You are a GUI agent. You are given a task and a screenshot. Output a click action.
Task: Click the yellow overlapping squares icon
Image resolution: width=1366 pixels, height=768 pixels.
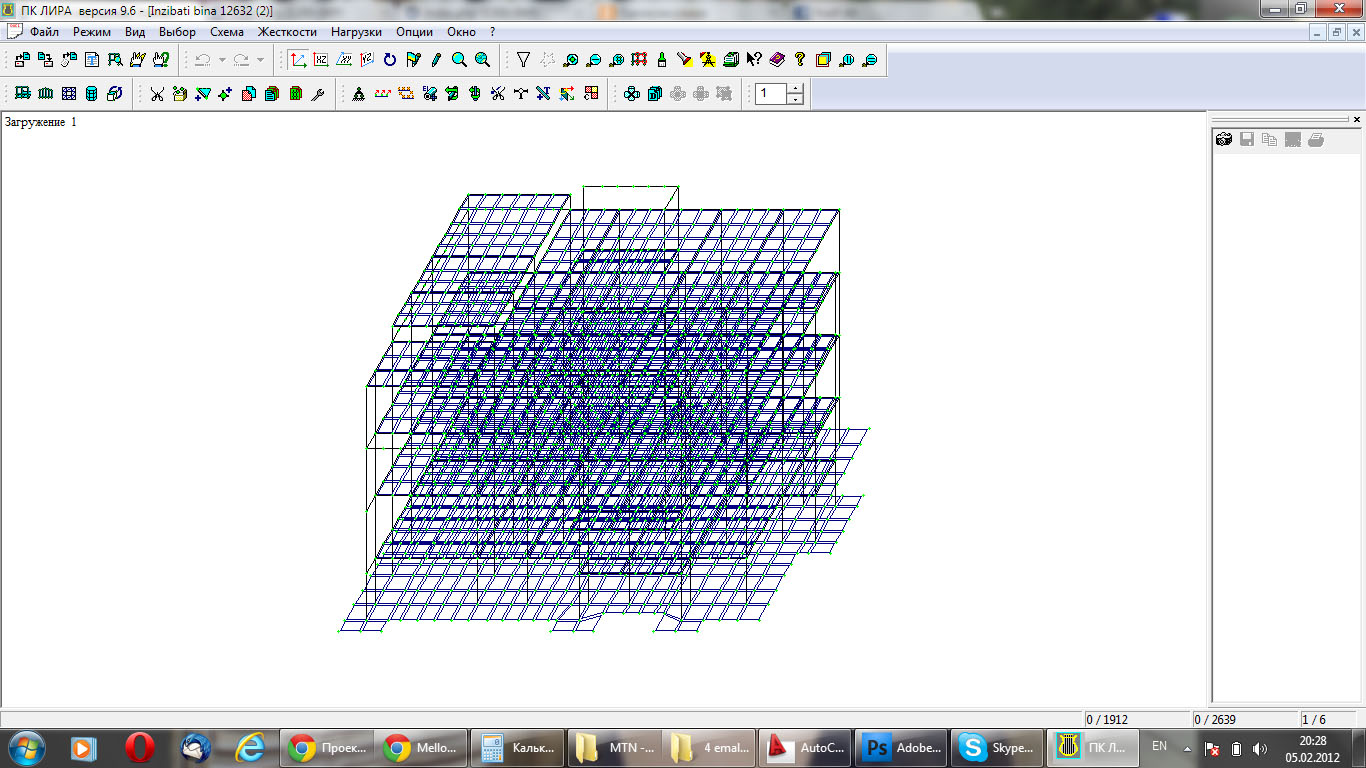(x=823, y=60)
